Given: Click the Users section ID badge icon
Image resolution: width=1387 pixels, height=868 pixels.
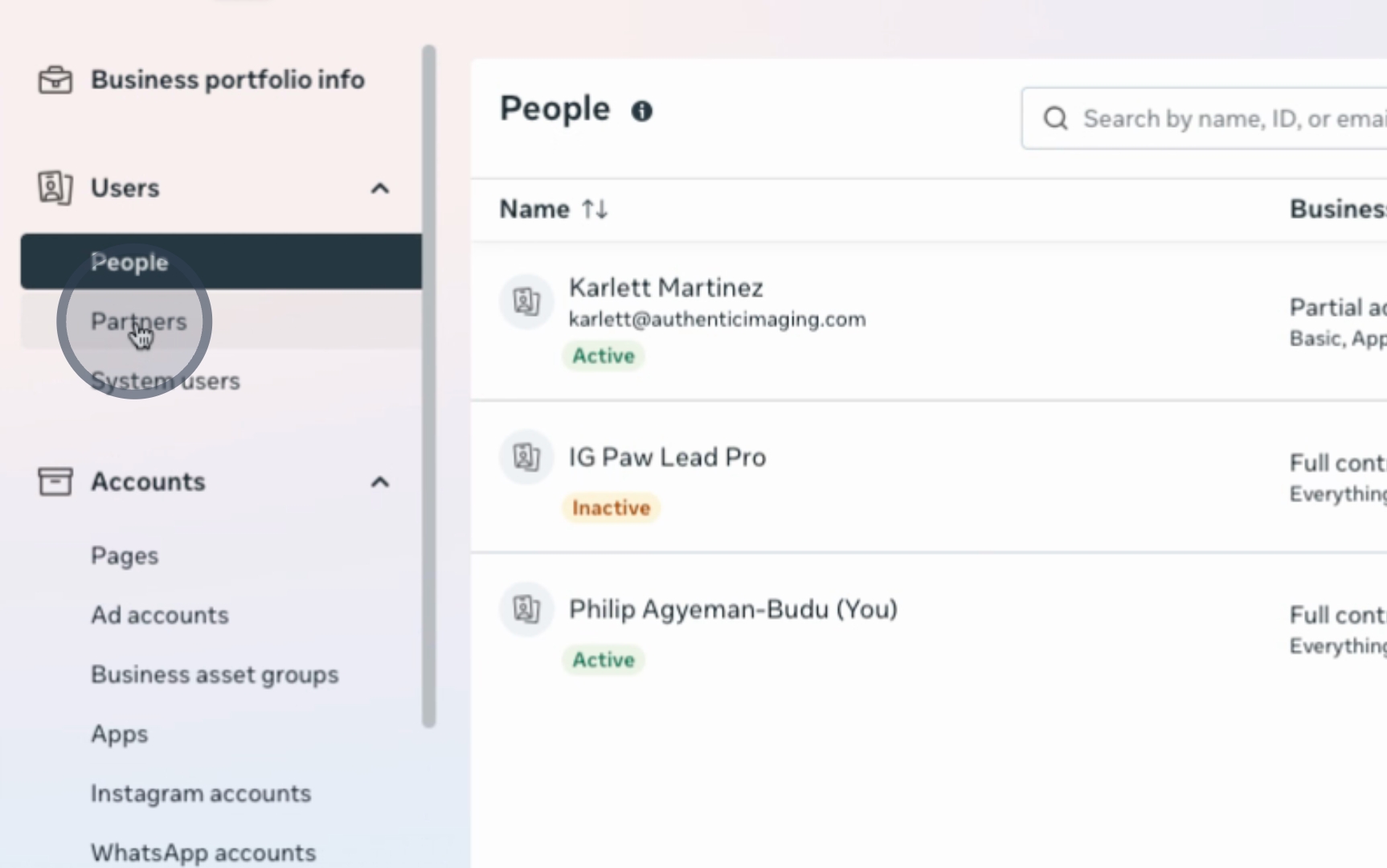Looking at the screenshot, I should point(55,188).
